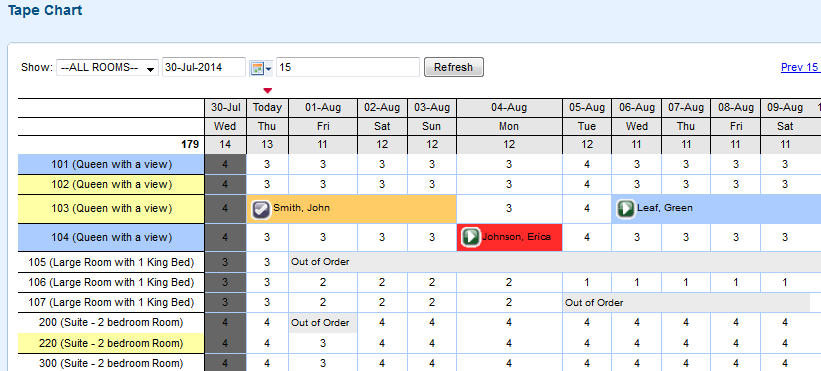The image size is (821, 371).
Task: Click the total availability count 179
Action: point(190,145)
